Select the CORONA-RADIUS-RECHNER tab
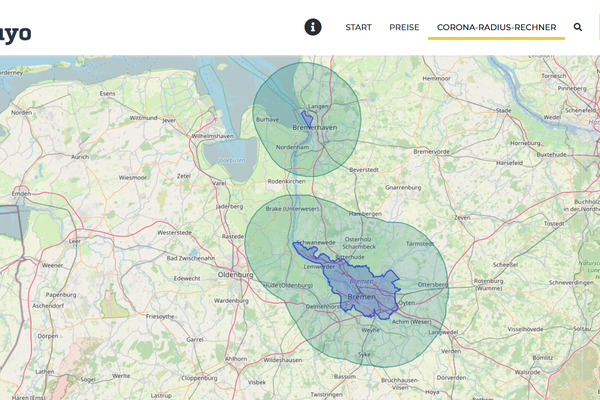600x400 pixels. pos(496,27)
